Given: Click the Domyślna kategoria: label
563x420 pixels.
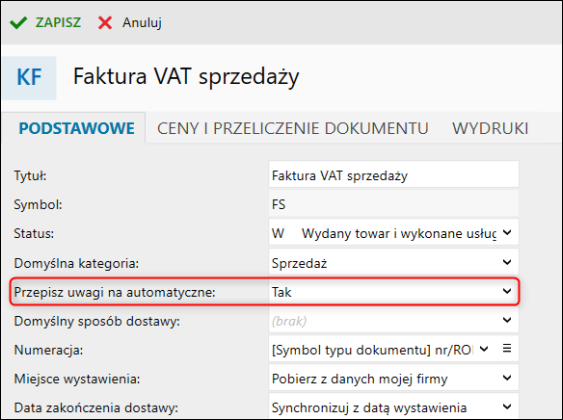Looking at the screenshot, I should point(76,263).
